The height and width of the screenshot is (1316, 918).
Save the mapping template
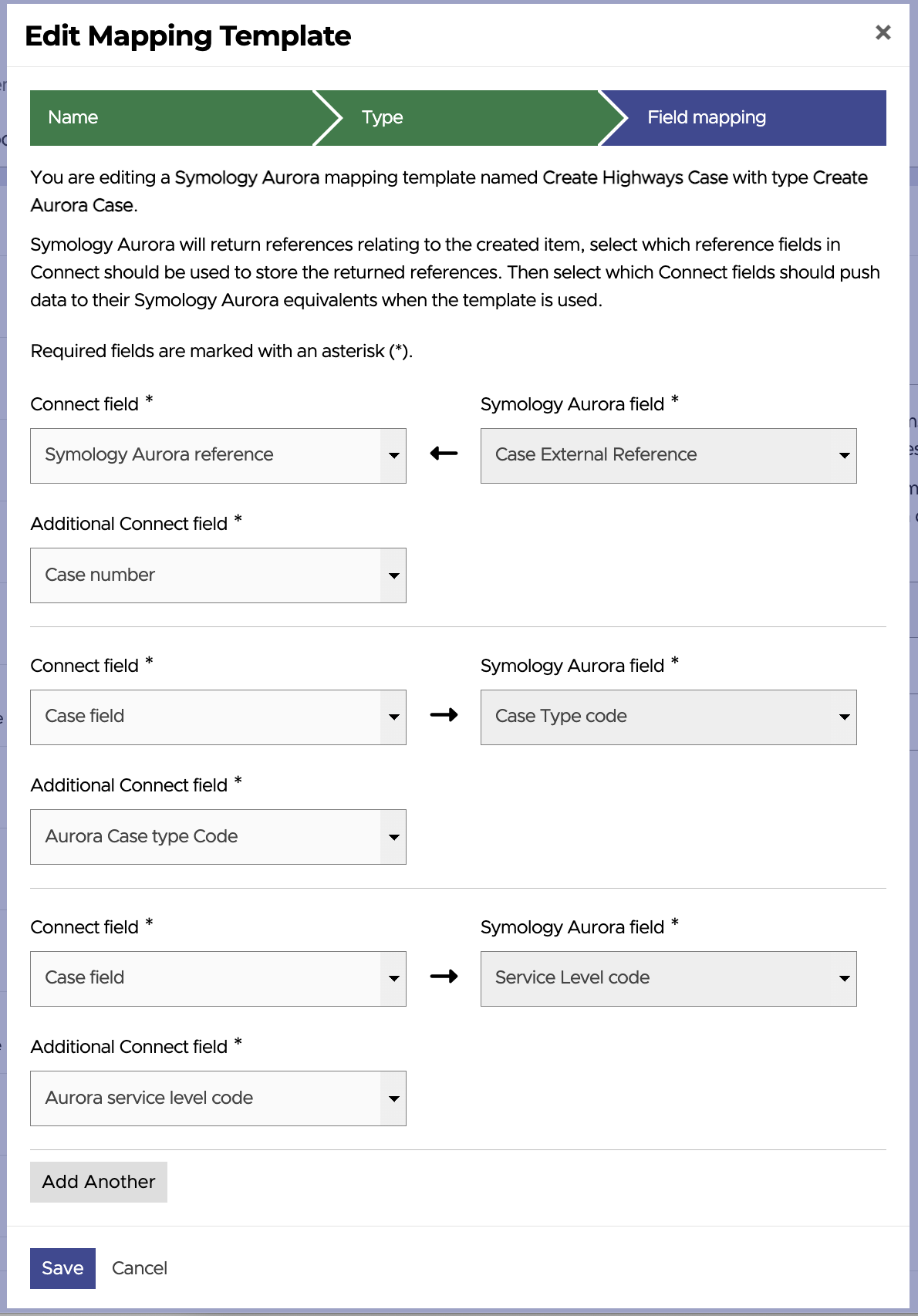(x=62, y=1268)
